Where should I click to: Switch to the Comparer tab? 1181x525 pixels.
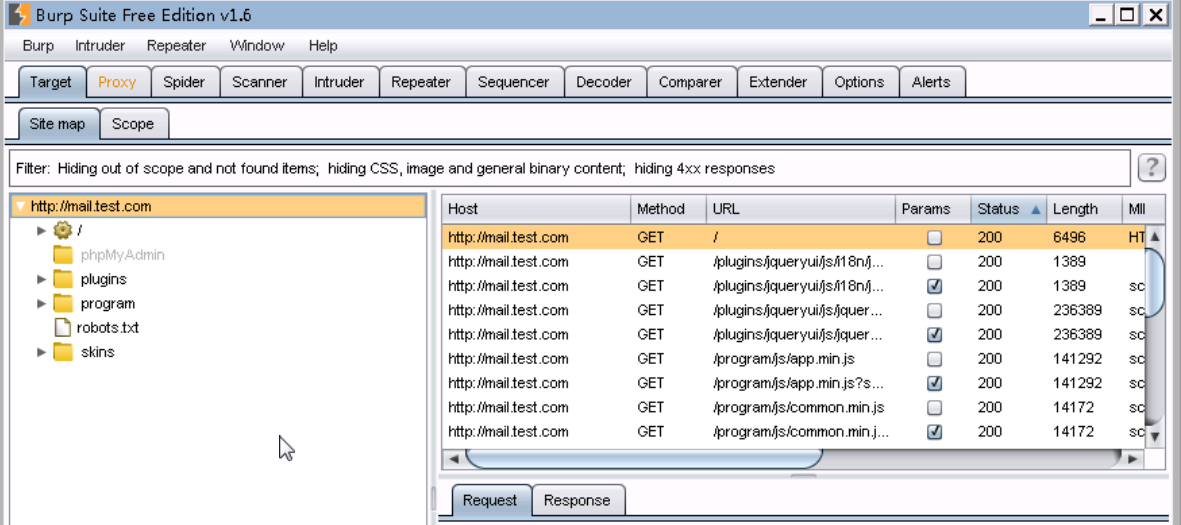click(x=691, y=82)
